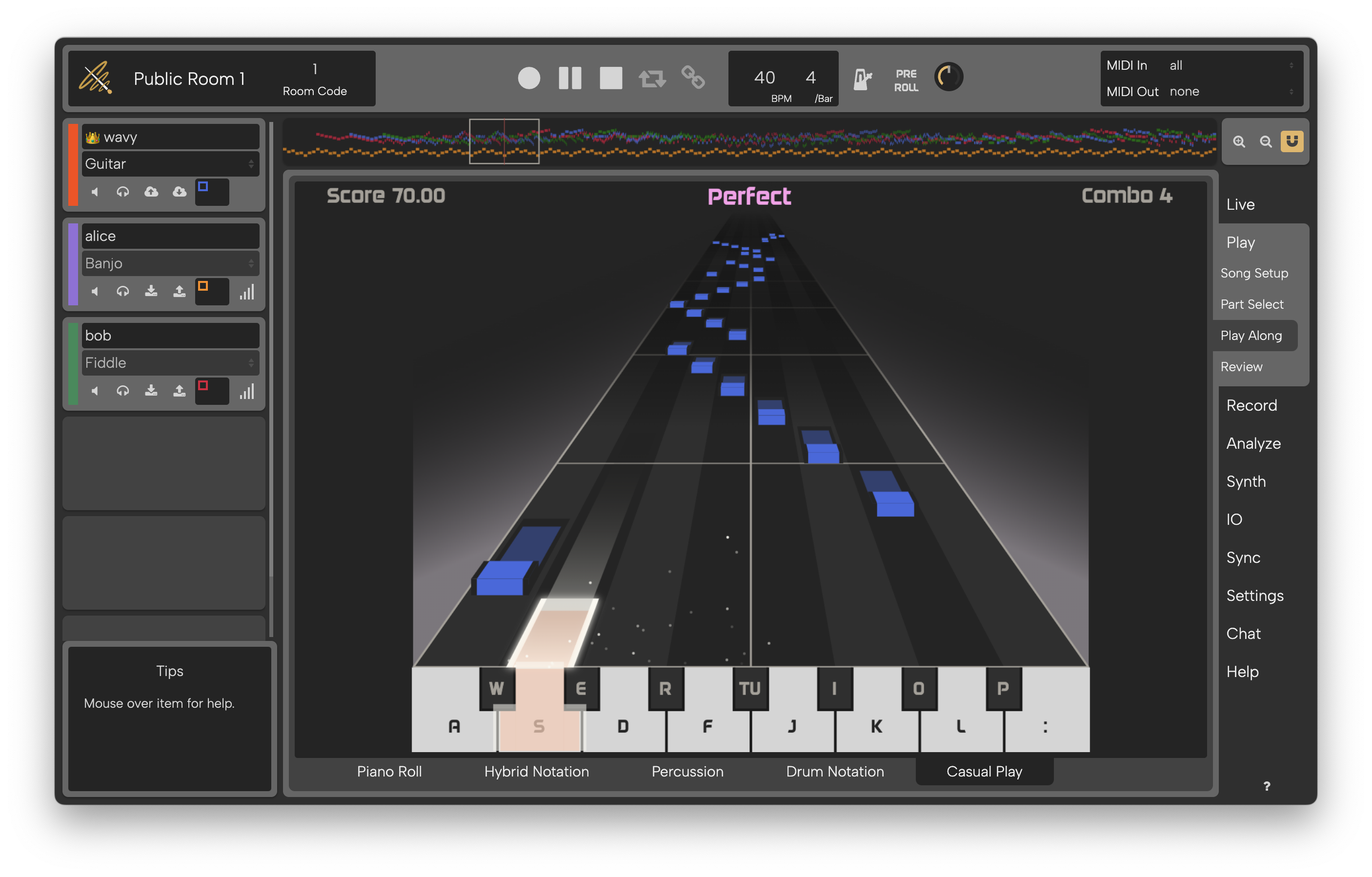Switch to the Piano Roll tab
1372x877 pixels.
(x=389, y=772)
